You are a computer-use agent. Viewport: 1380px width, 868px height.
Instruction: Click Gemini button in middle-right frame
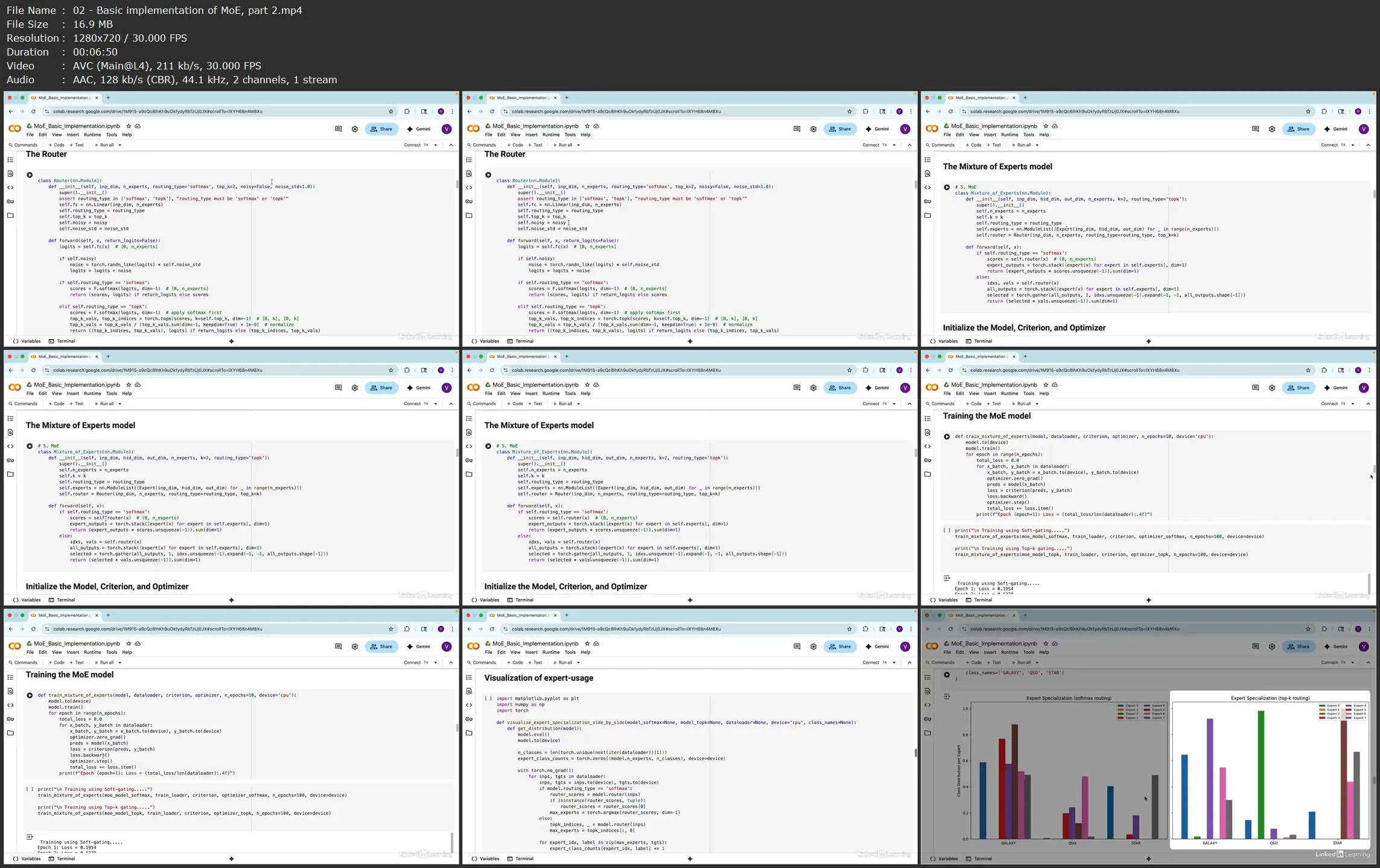[x=1335, y=388]
